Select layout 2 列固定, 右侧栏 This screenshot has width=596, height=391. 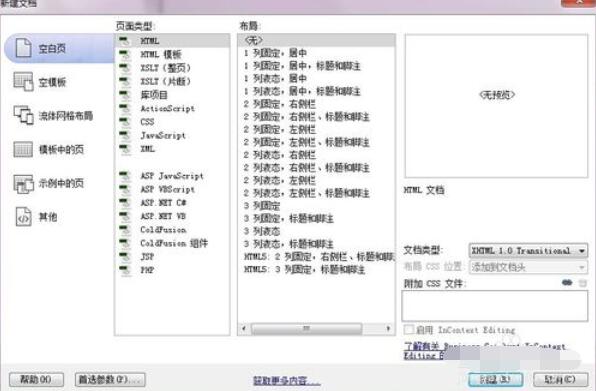(x=316, y=104)
